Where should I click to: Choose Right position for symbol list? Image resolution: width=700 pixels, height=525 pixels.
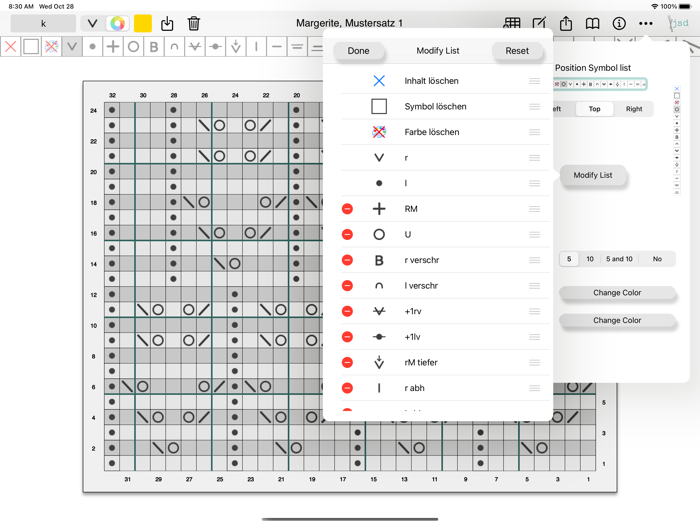pos(634,109)
